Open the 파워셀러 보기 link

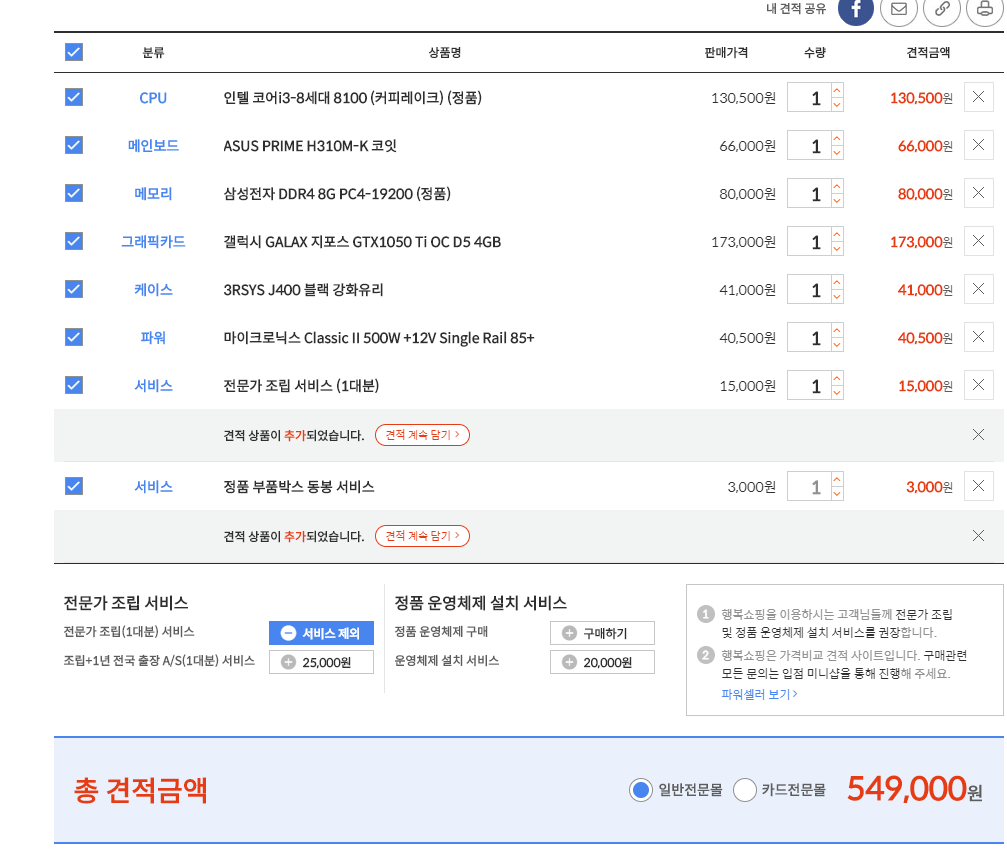pos(759,694)
